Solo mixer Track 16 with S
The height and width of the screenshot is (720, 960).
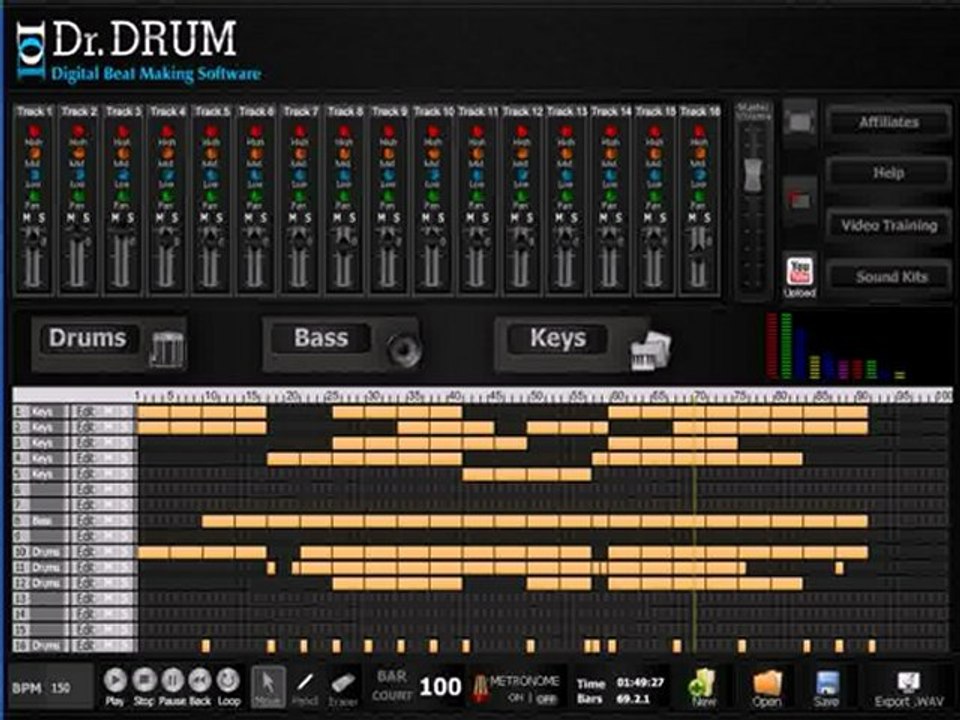point(707,218)
